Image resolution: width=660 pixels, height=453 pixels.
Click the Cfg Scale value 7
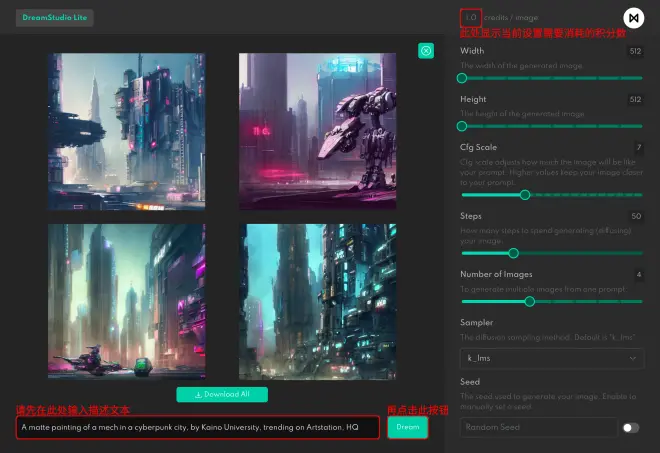(639, 147)
